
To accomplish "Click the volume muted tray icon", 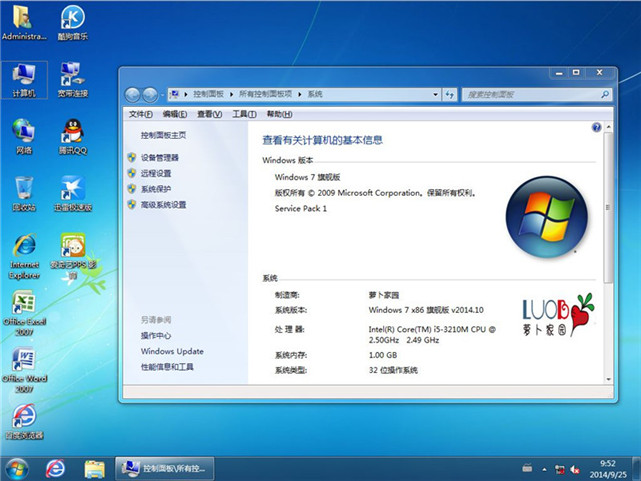I will [575, 469].
